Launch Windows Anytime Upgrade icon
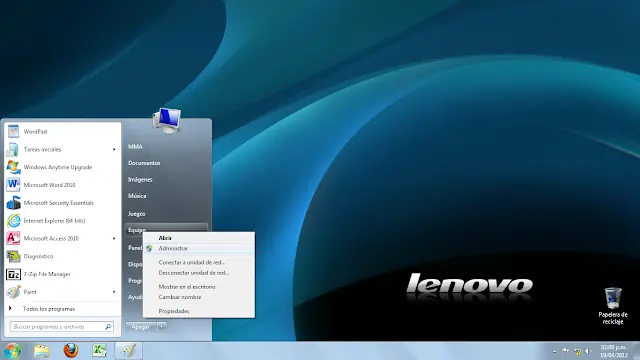Image resolution: width=640 pixels, height=360 pixels. (13, 167)
